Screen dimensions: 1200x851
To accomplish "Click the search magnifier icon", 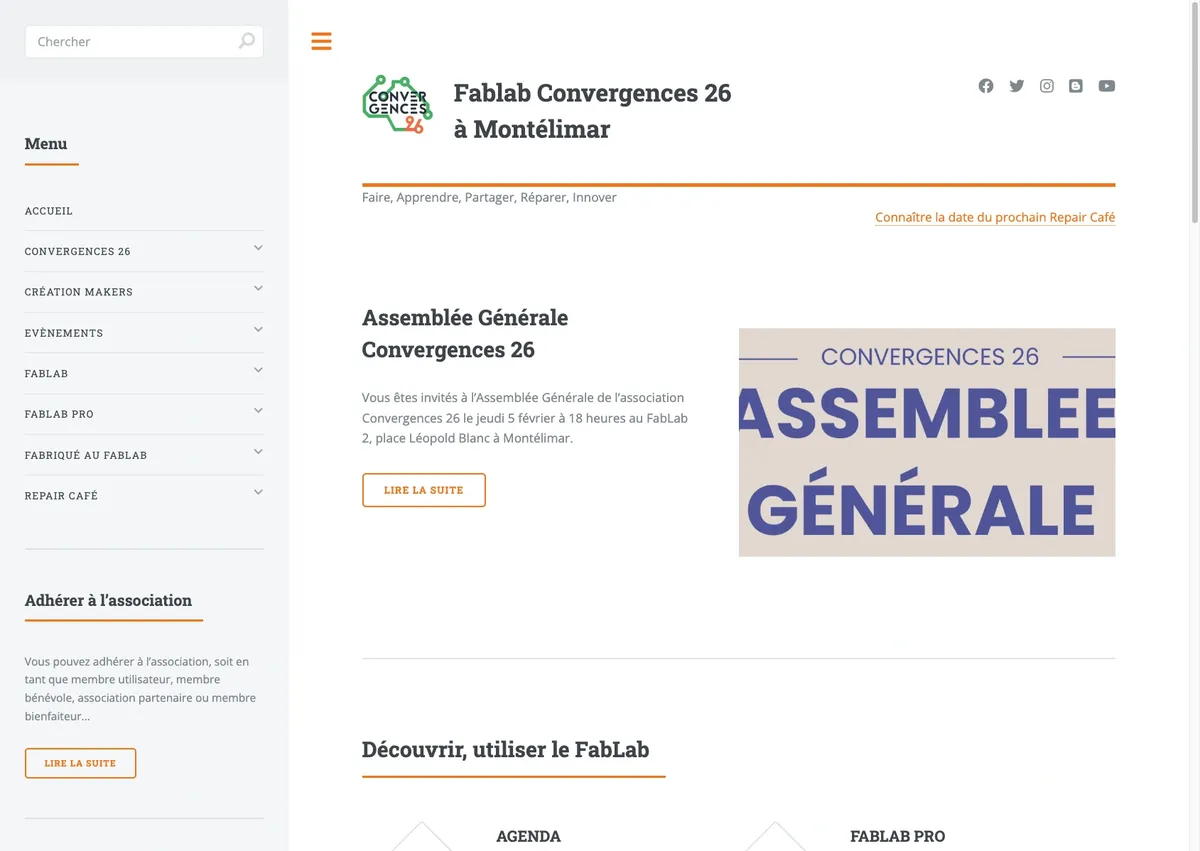I will point(246,41).
